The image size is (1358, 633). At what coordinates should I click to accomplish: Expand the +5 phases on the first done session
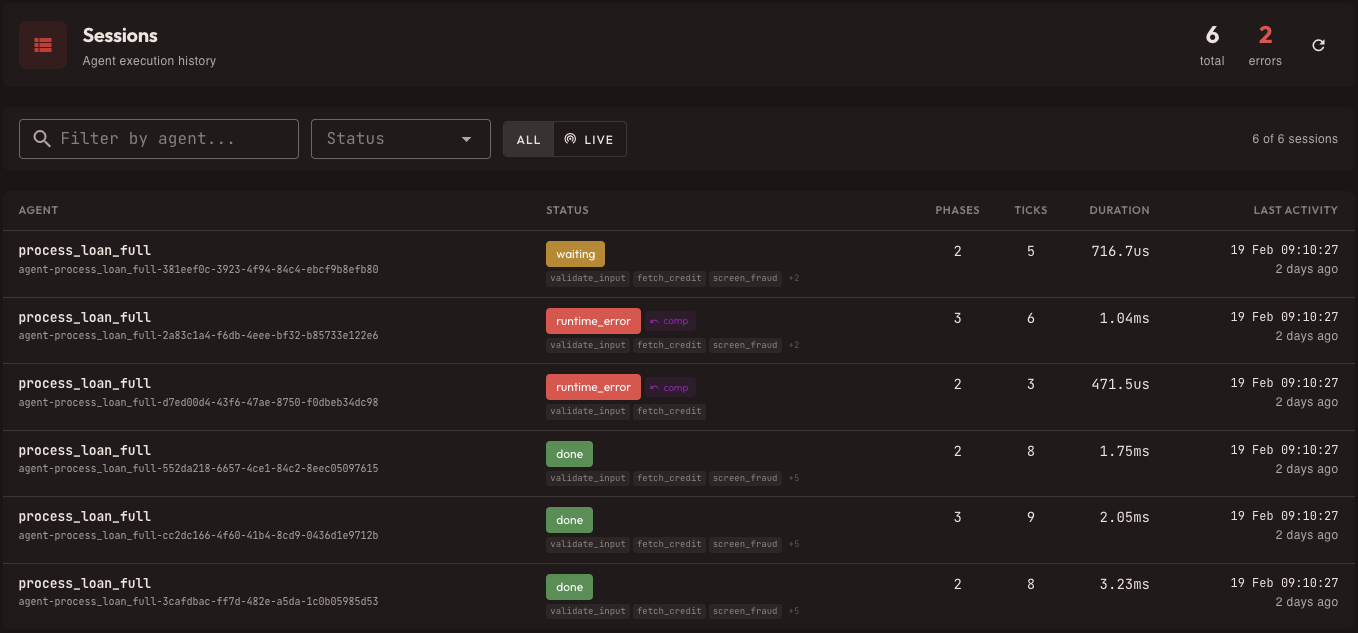tap(793, 478)
